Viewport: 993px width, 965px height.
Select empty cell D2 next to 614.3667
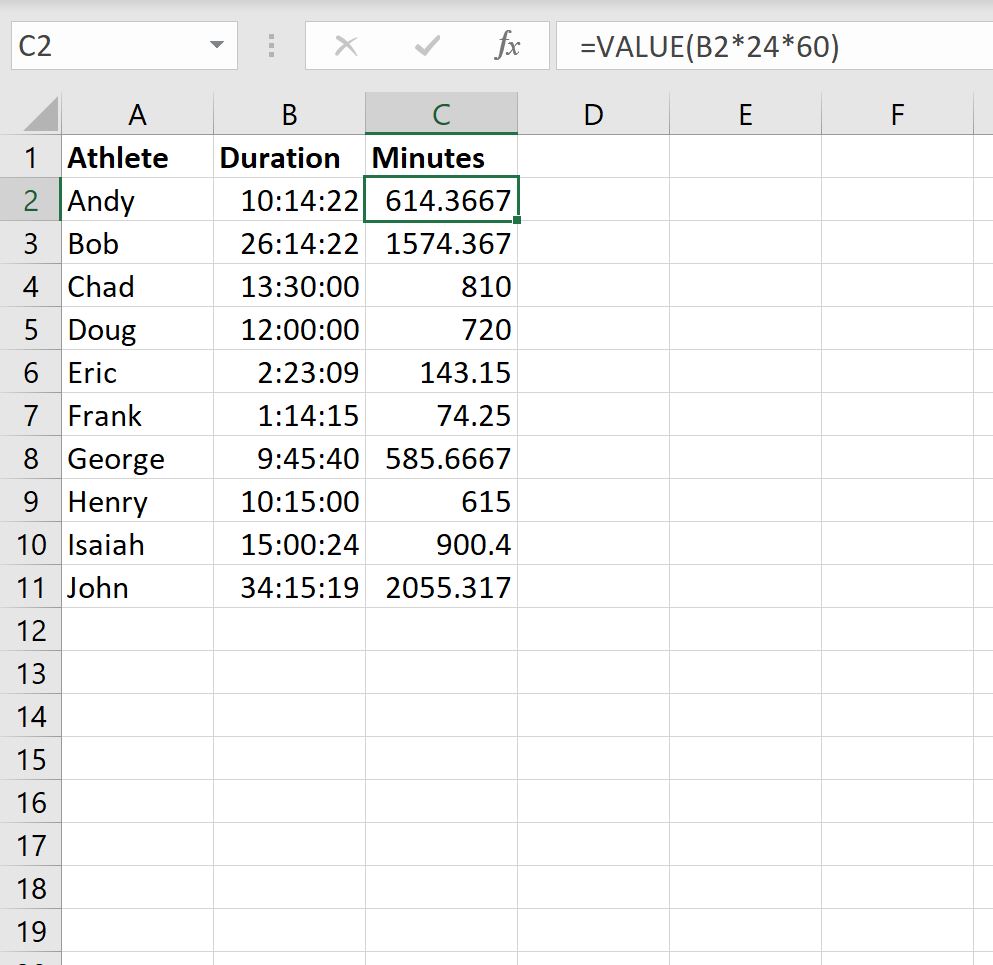(x=592, y=200)
